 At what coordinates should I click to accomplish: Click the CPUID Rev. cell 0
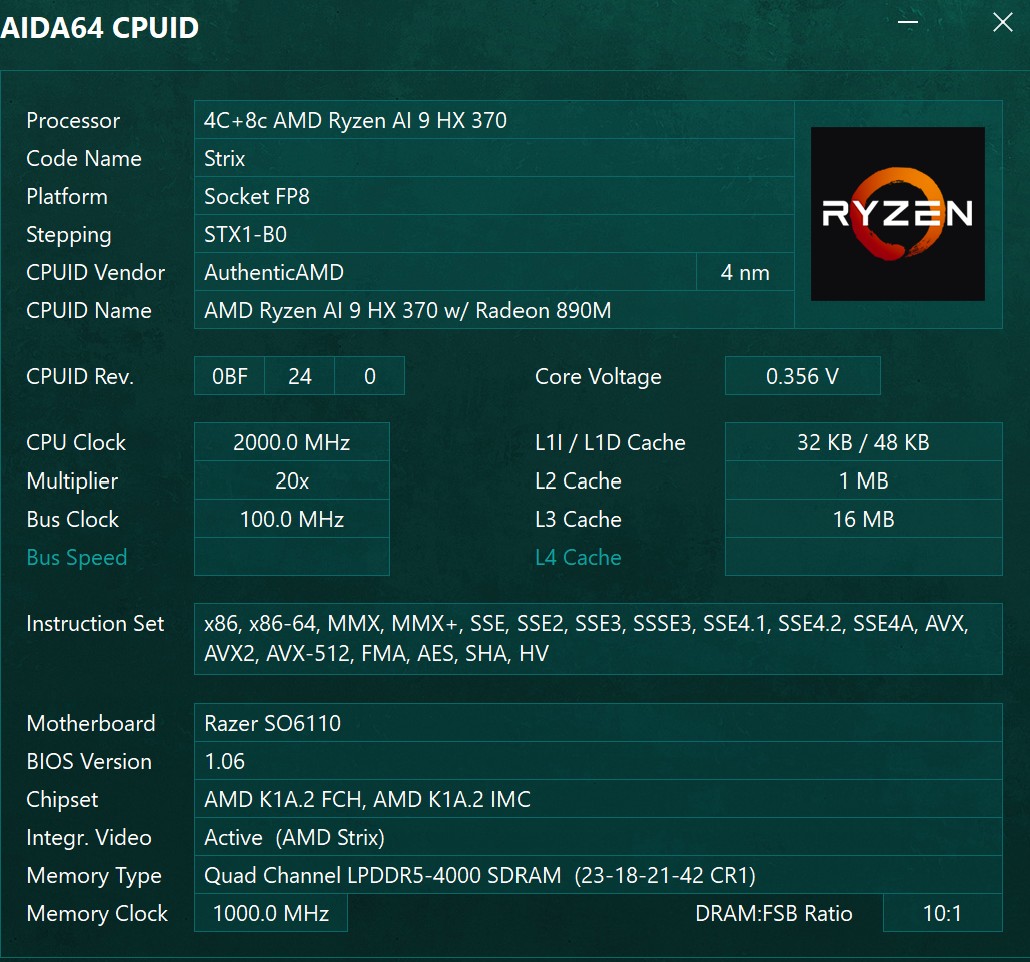369,376
